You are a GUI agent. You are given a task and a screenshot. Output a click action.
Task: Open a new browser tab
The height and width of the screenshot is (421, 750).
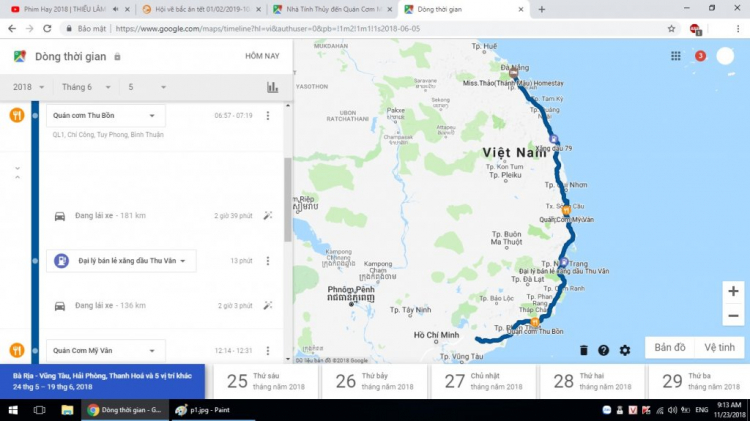[x=541, y=9]
